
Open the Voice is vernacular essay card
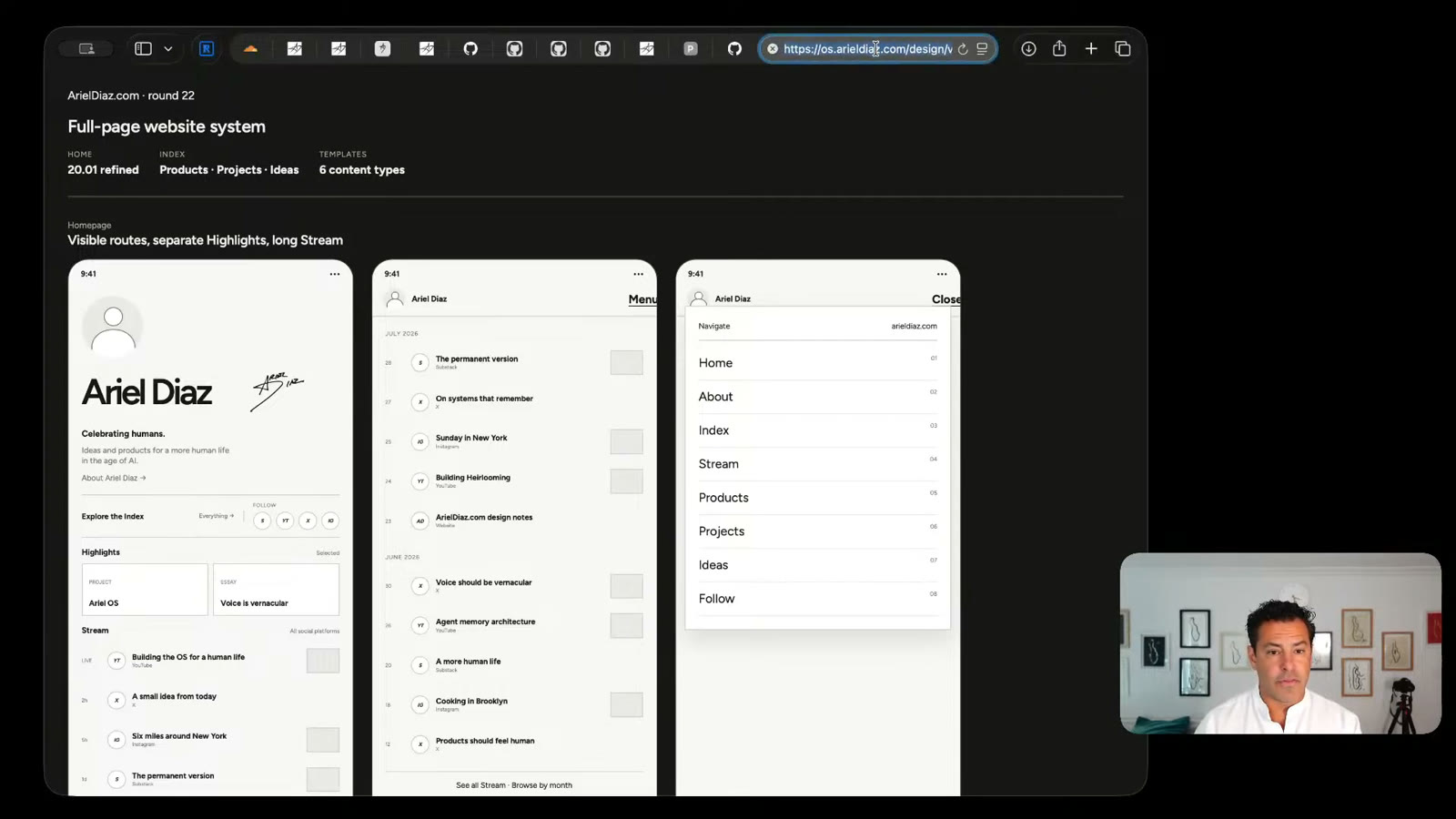[276, 590]
